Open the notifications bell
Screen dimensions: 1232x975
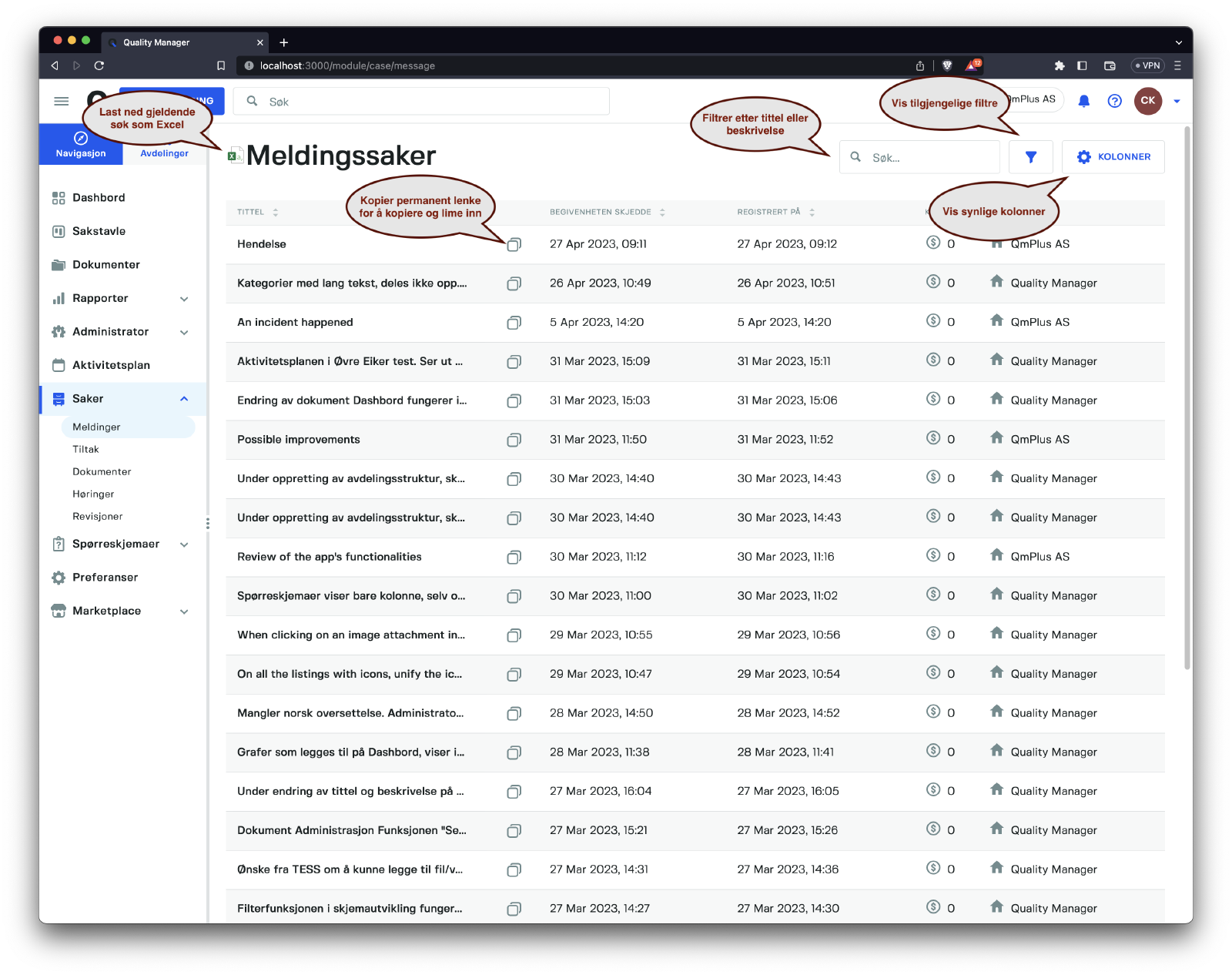pos(1083,102)
